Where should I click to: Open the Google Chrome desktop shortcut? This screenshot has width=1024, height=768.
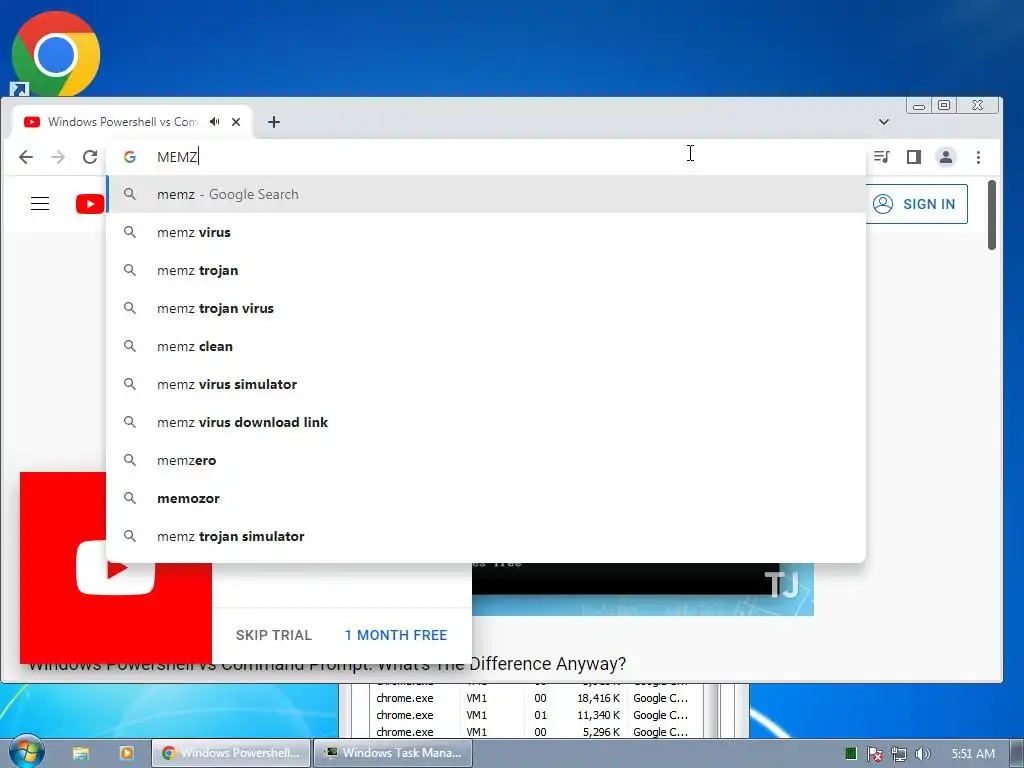click(56, 54)
